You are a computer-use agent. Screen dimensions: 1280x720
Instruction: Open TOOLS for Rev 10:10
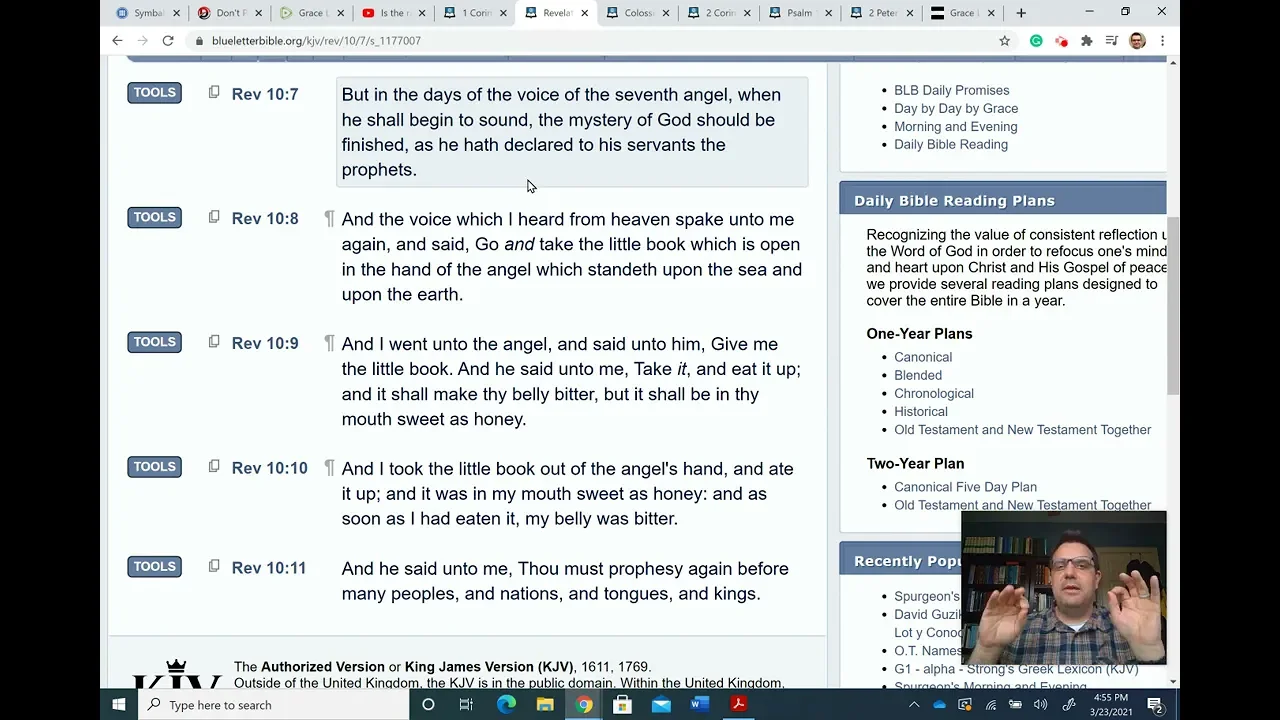(x=154, y=467)
